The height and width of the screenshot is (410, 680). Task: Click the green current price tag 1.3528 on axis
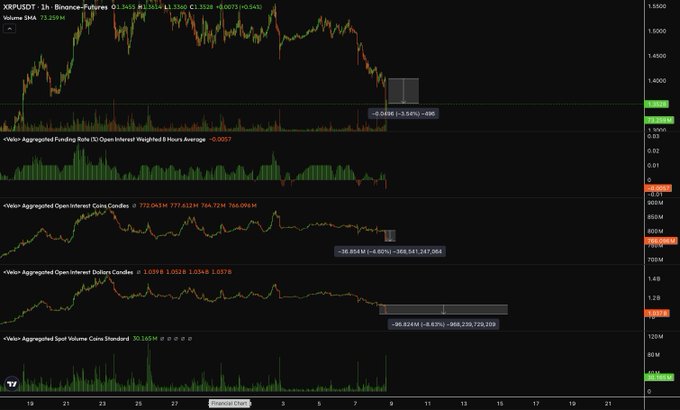click(x=657, y=104)
